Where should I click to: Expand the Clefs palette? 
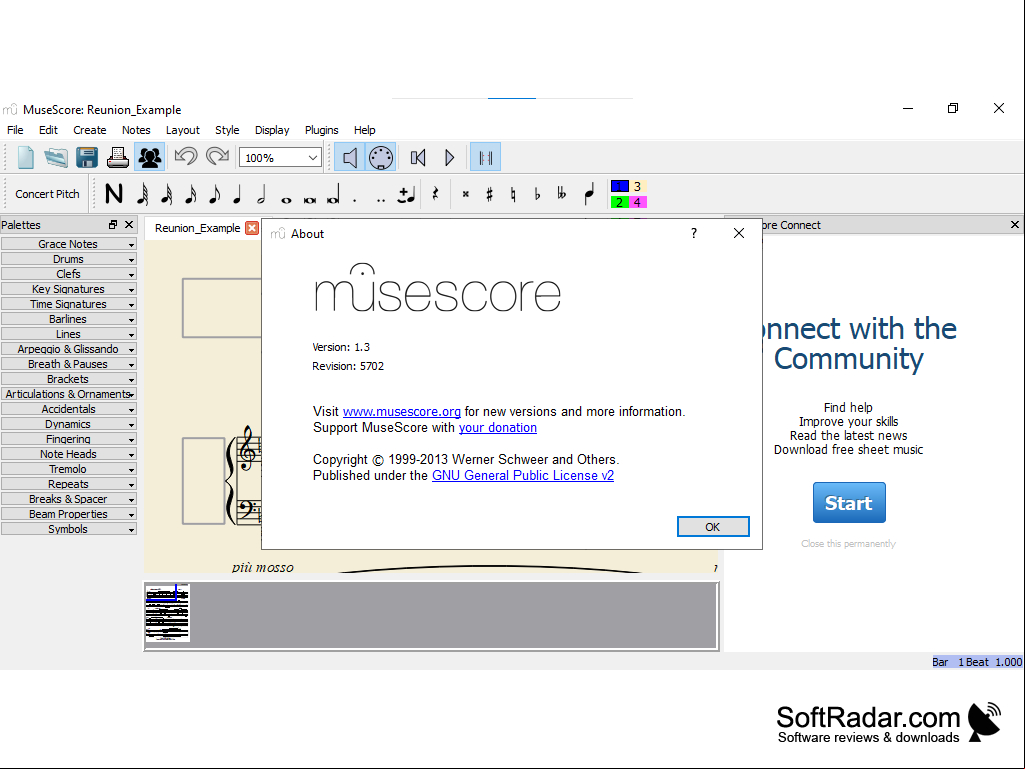(69, 274)
